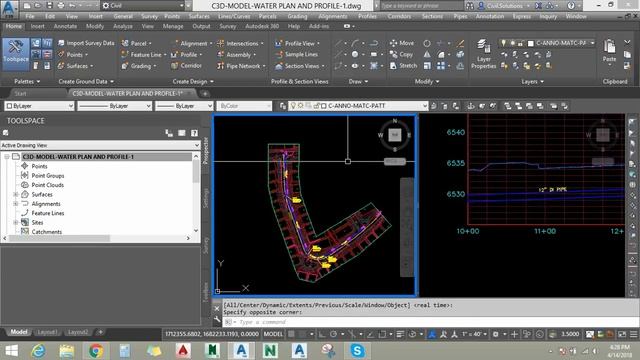The height and width of the screenshot is (360, 640).
Task: Expand the Modify panel
Action: 427,81
